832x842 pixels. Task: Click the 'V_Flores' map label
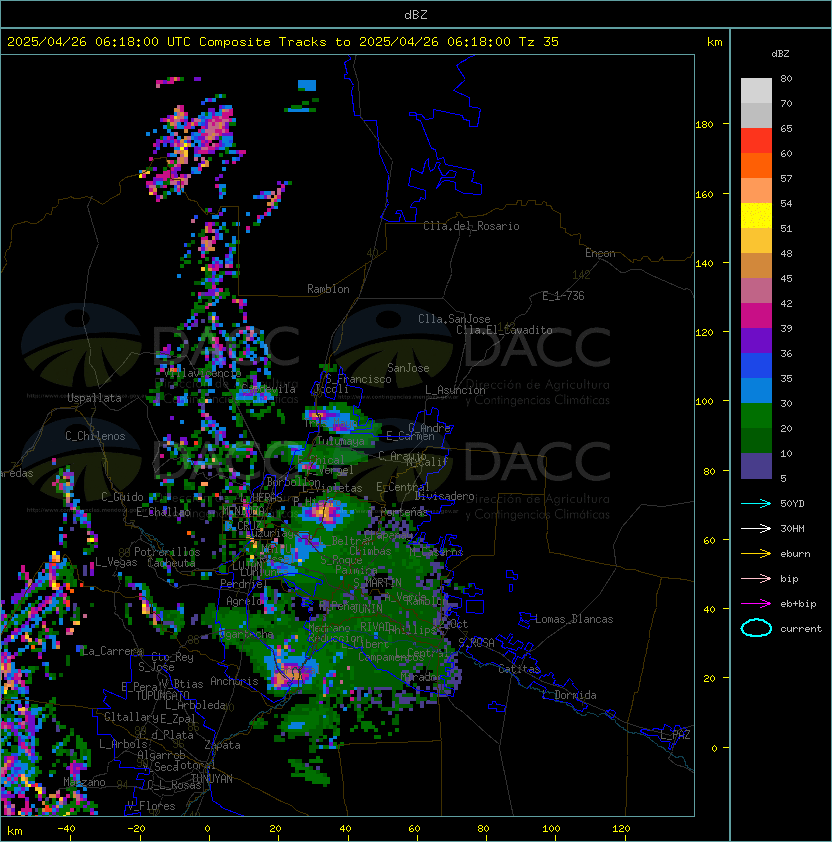[151, 806]
